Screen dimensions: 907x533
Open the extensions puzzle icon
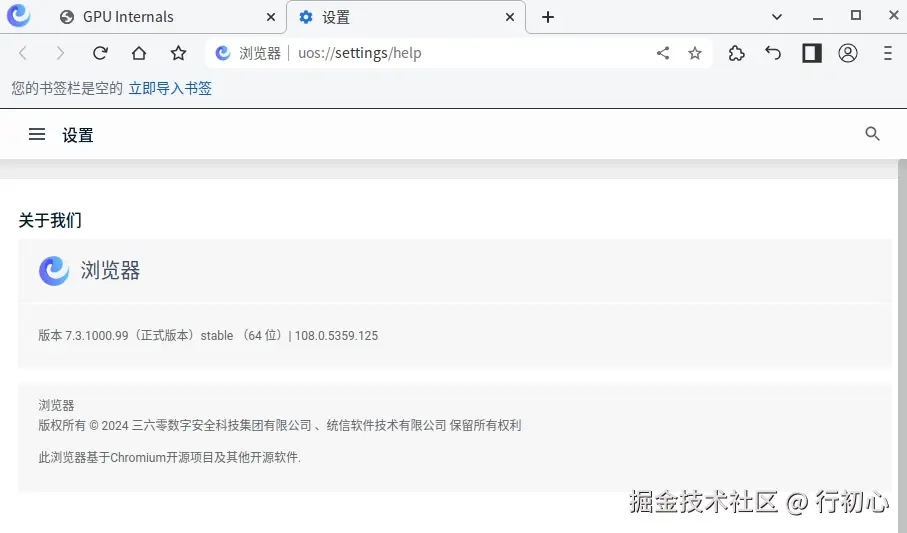click(x=736, y=53)
